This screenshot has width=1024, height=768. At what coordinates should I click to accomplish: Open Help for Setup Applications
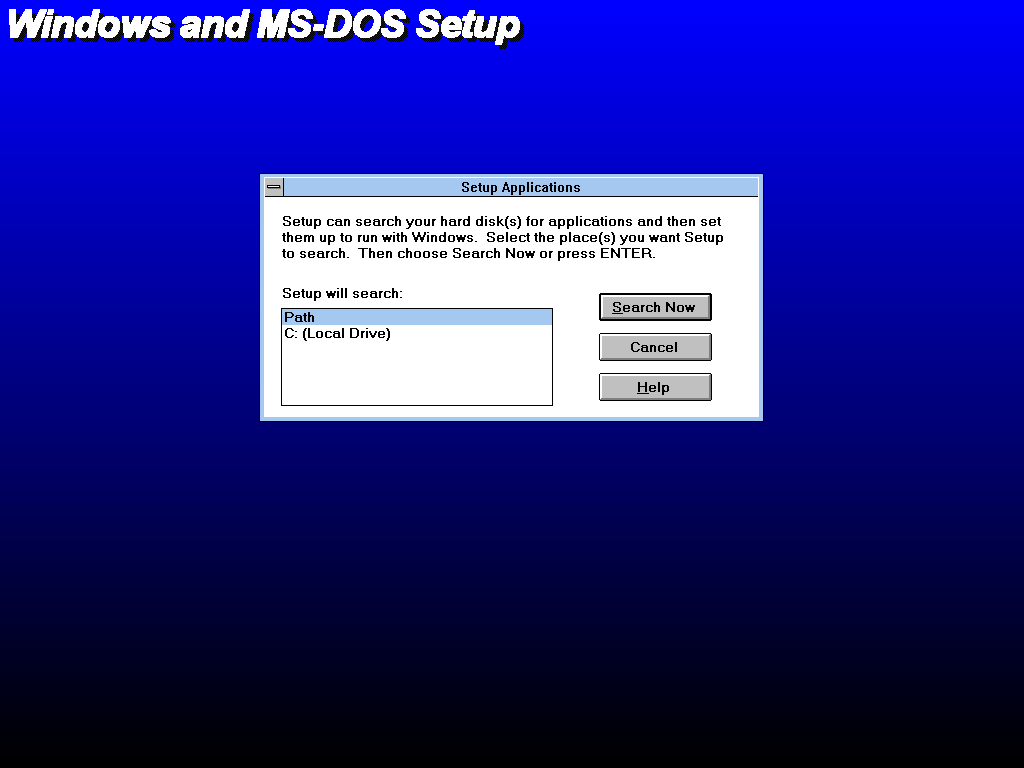(x=655, y=387)
